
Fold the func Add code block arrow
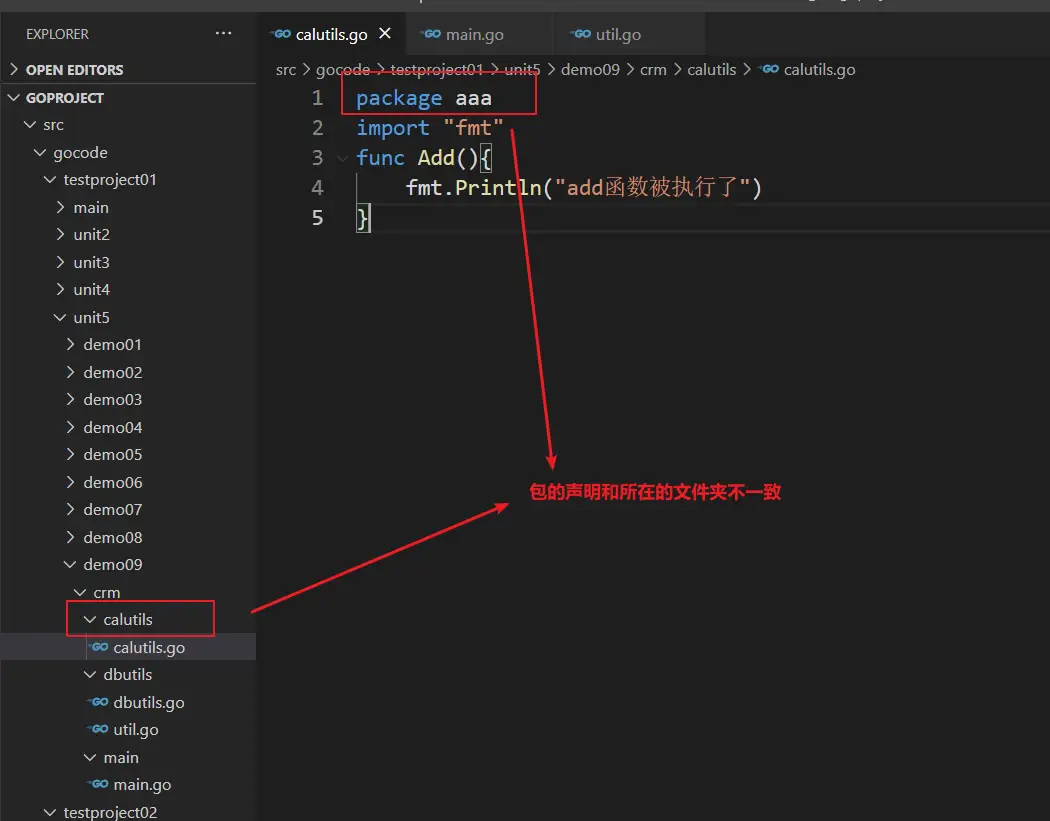[x=343, y=158]
